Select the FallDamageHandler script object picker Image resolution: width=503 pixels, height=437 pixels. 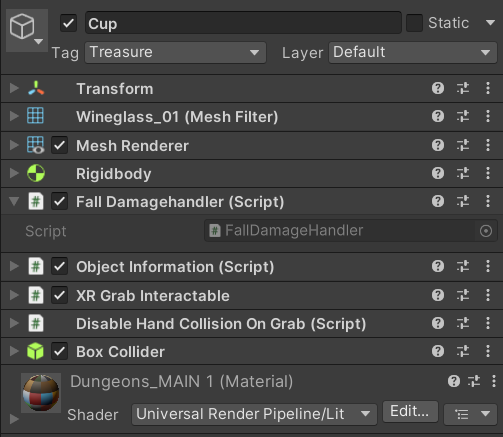[486, 231]
